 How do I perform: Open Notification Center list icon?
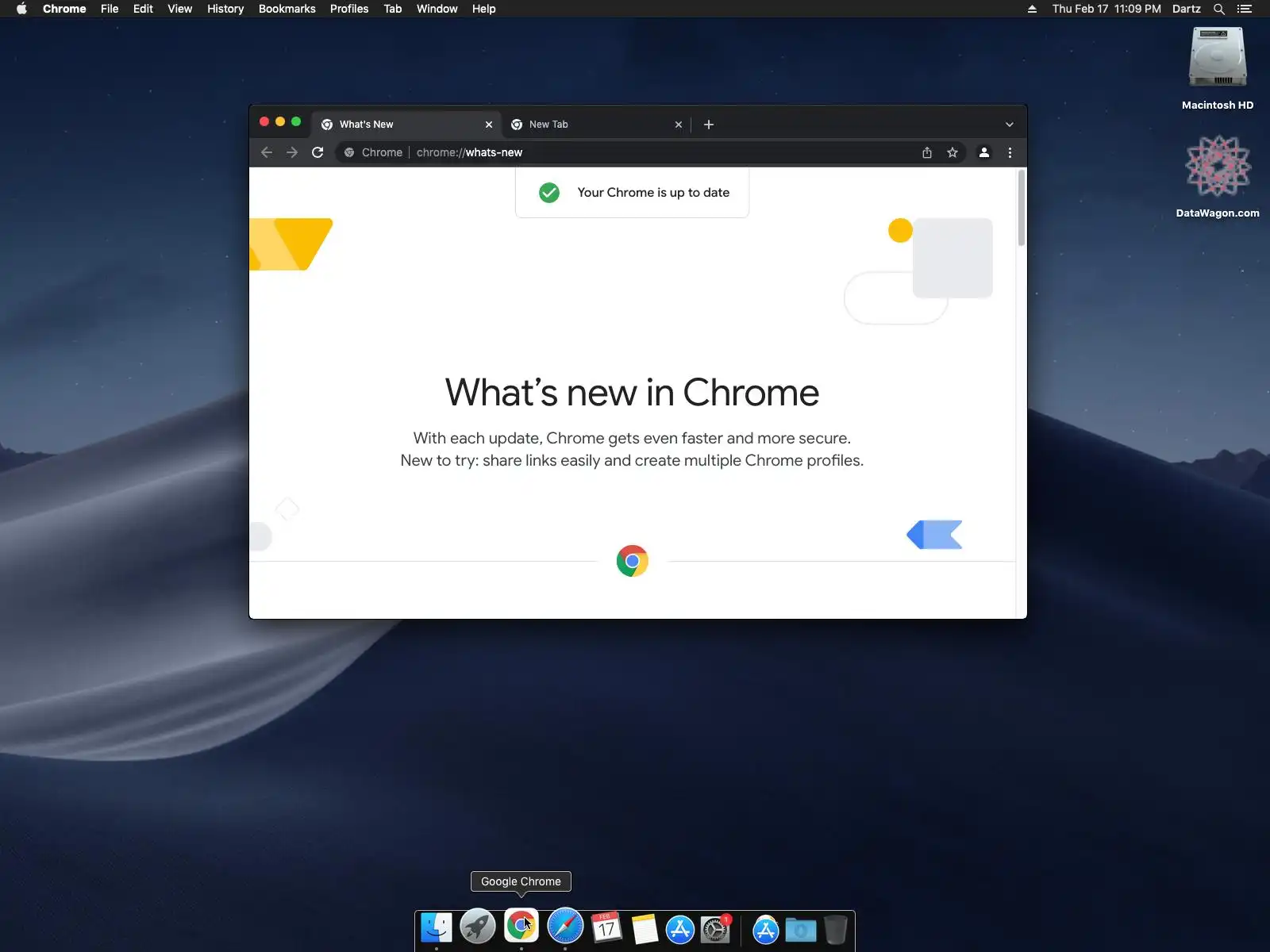coord(1245,9)
